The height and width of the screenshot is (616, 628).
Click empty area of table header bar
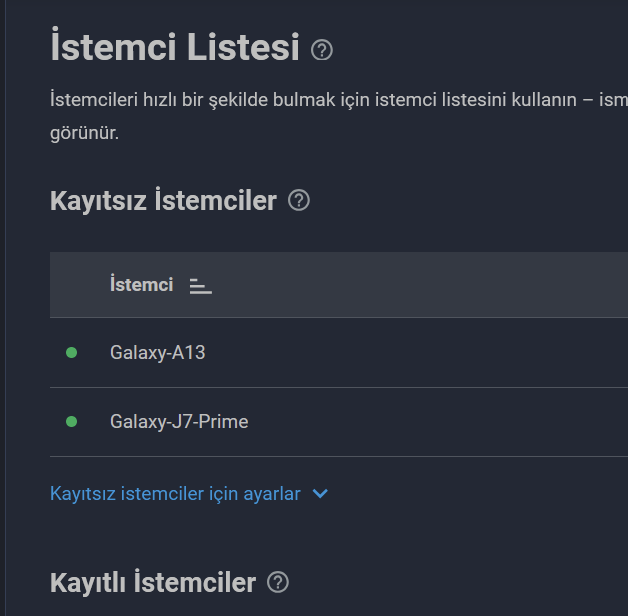(421, 285)
